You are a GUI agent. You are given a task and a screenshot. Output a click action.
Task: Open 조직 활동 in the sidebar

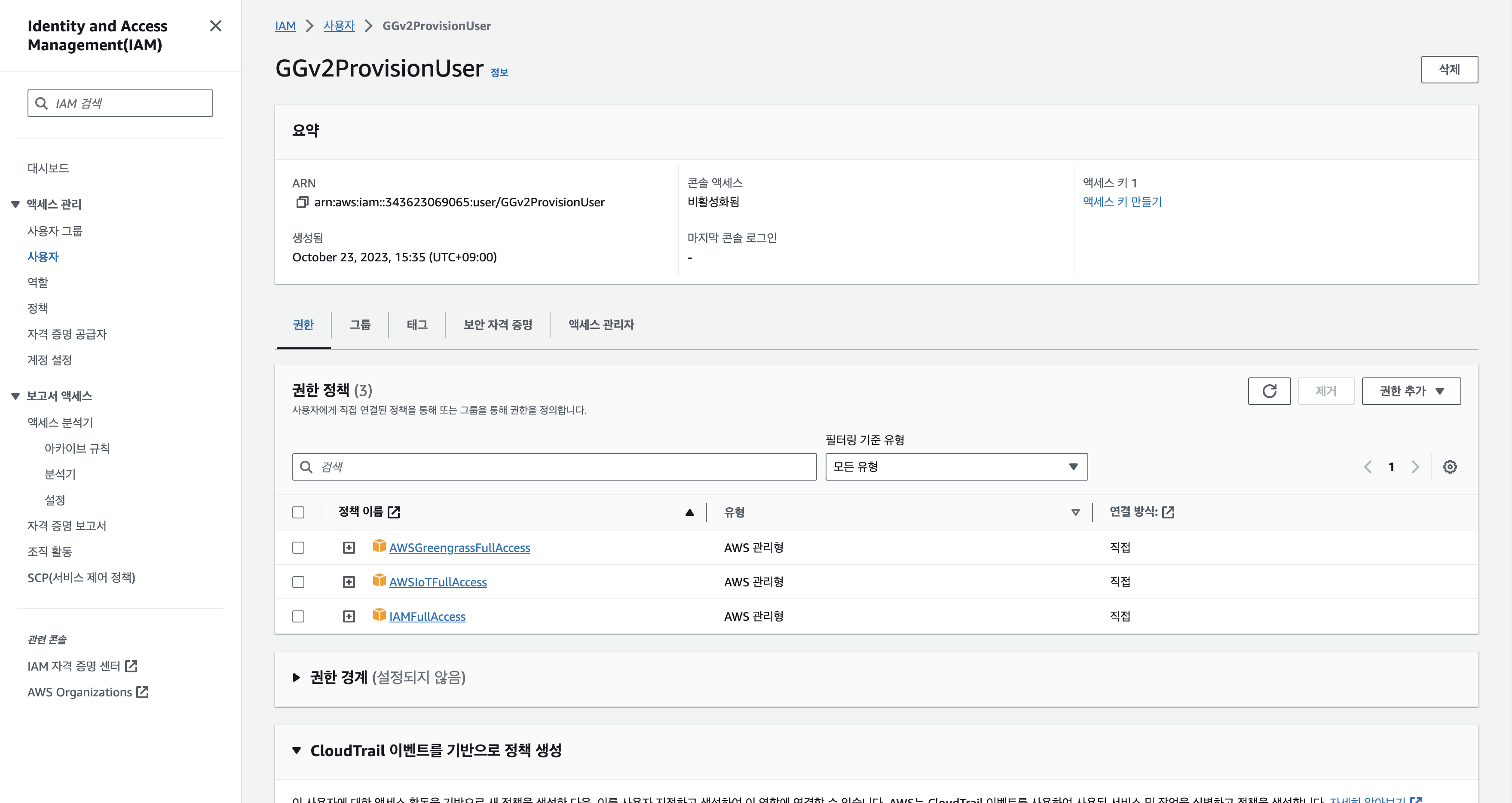click(x=49, y=552)
